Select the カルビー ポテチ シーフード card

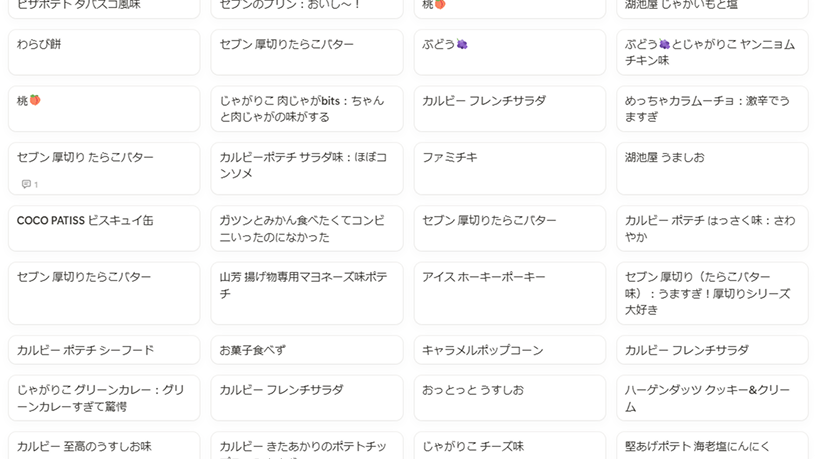[x=104, y=350]
